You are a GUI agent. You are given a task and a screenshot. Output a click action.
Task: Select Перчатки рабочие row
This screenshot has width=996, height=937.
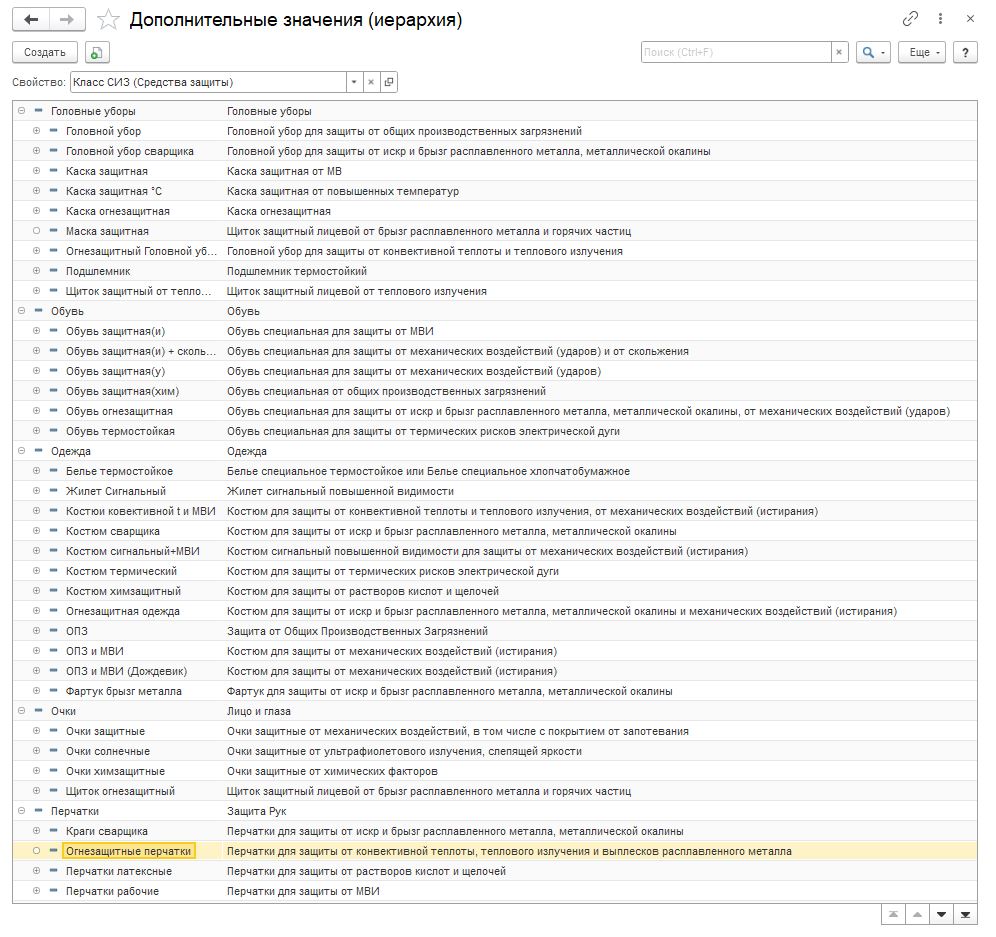coord(494,891)
